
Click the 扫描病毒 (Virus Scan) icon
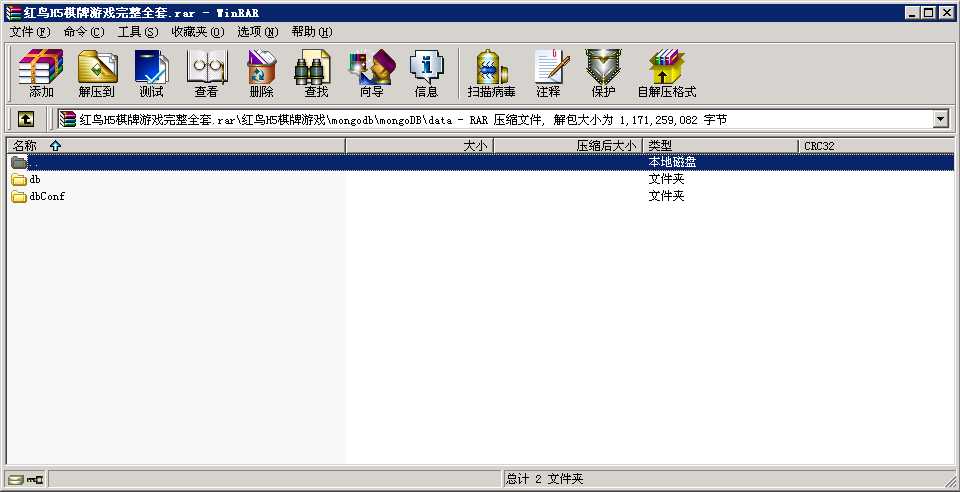coord(491,73)
